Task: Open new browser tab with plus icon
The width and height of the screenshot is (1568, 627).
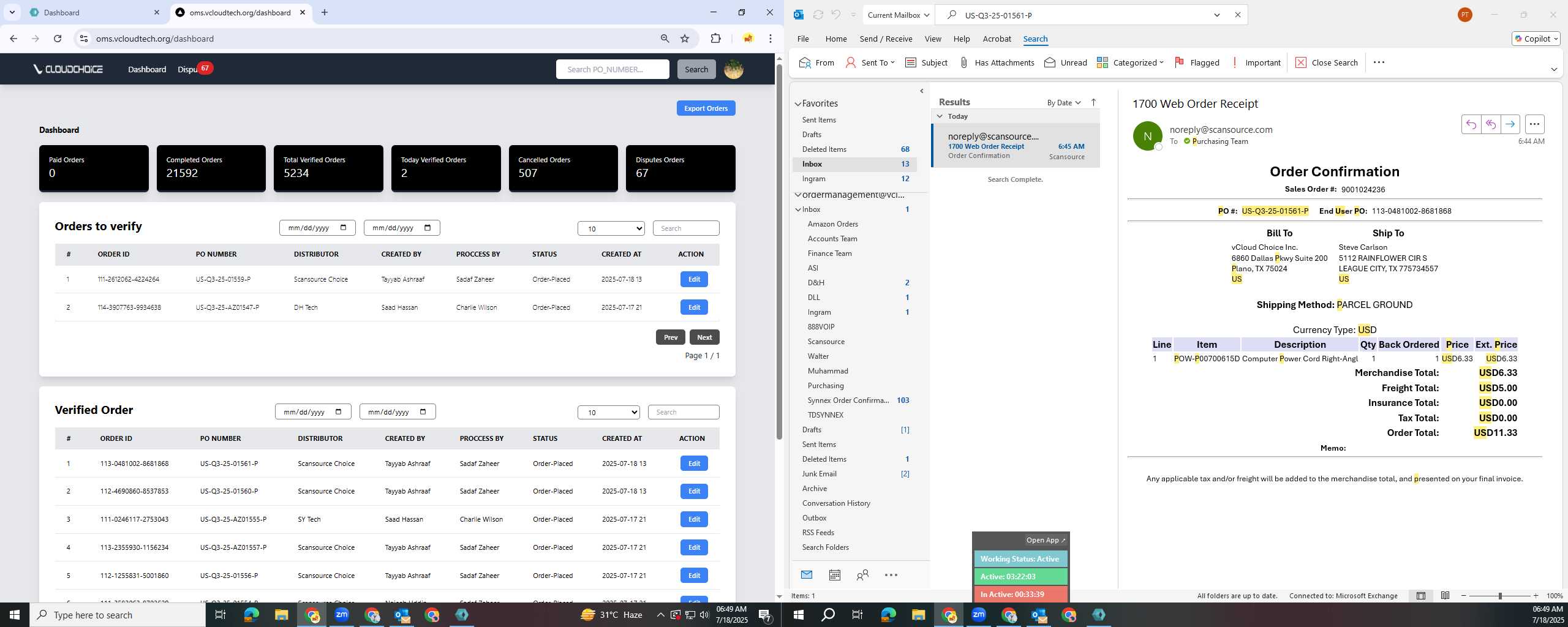Action: (x=325, y=12)
